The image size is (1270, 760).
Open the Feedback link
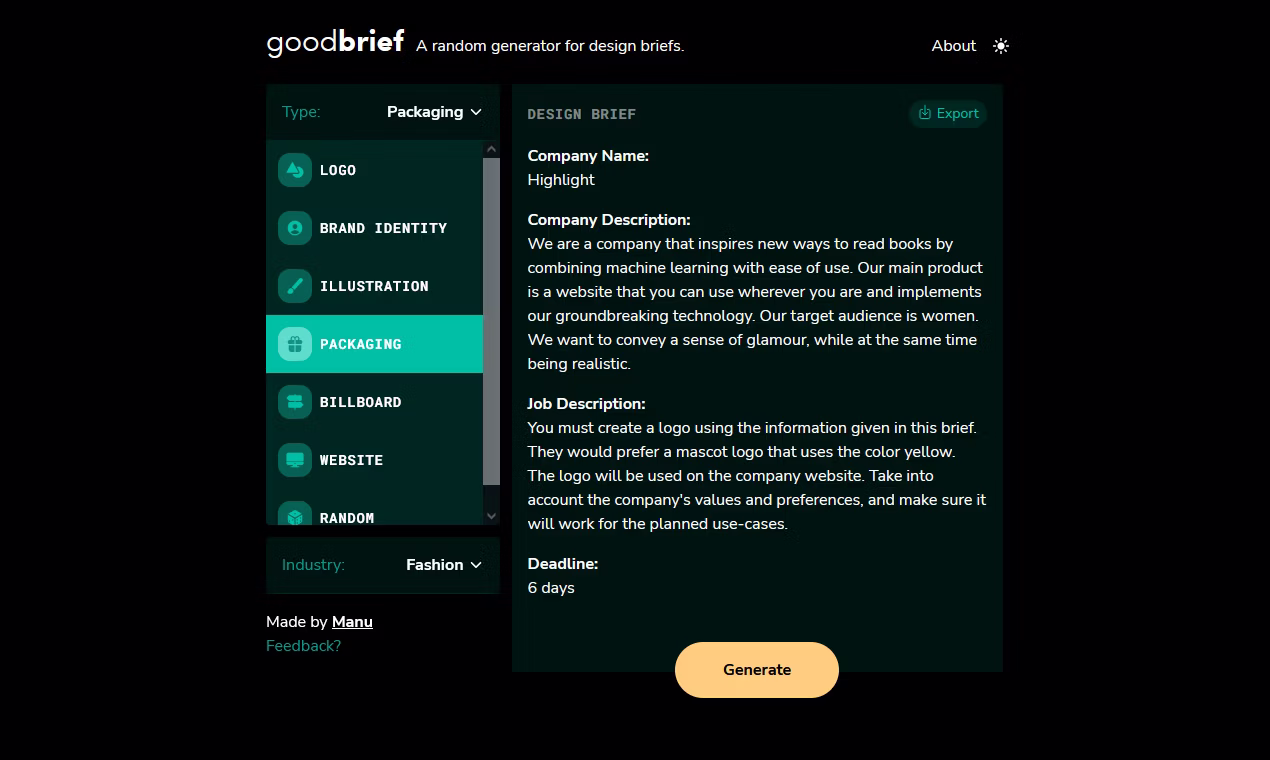[x=303, y=646]
